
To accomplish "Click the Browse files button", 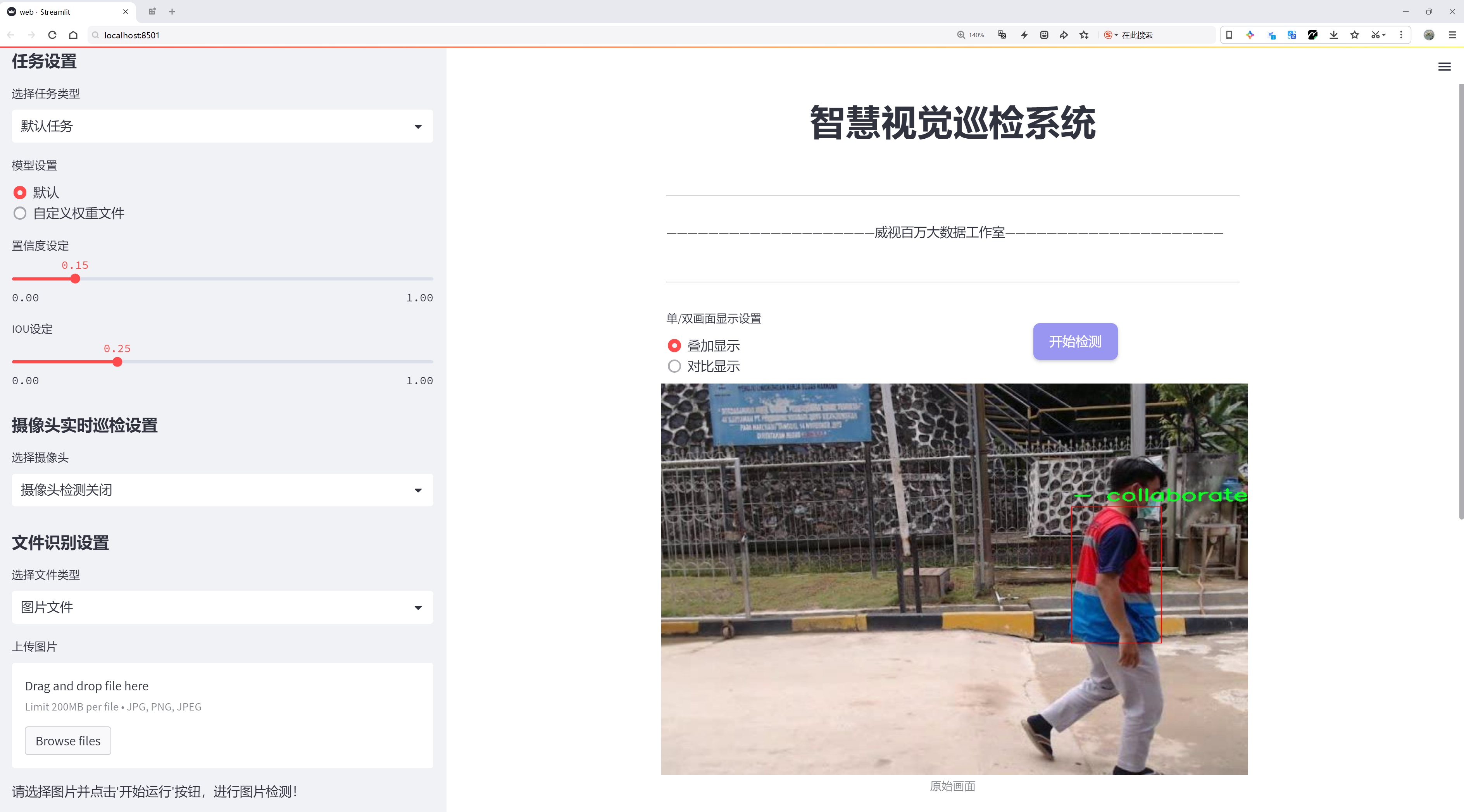I will click(67, 741).
